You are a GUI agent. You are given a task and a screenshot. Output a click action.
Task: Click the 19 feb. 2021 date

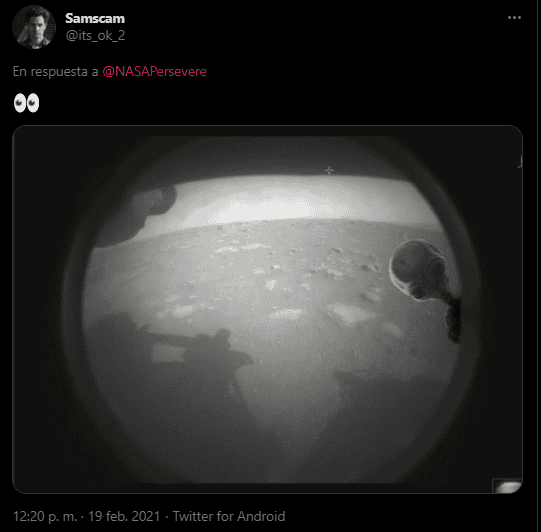click(124, 516)
